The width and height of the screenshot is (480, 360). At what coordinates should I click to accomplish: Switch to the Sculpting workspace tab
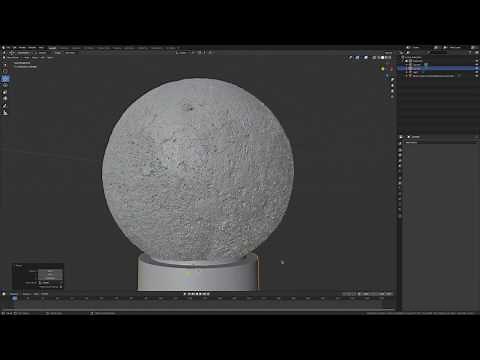pyautogui.click(x=76, y=48)
